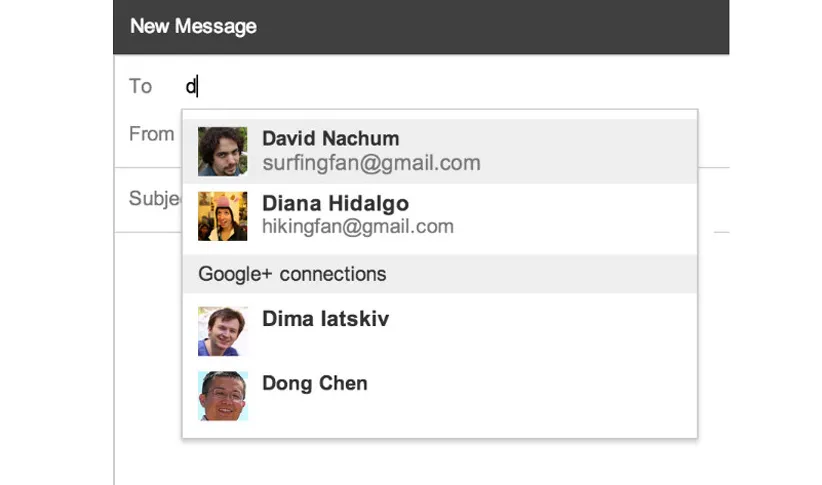Click the From label
822x485 pixels.
pos(151,133)
